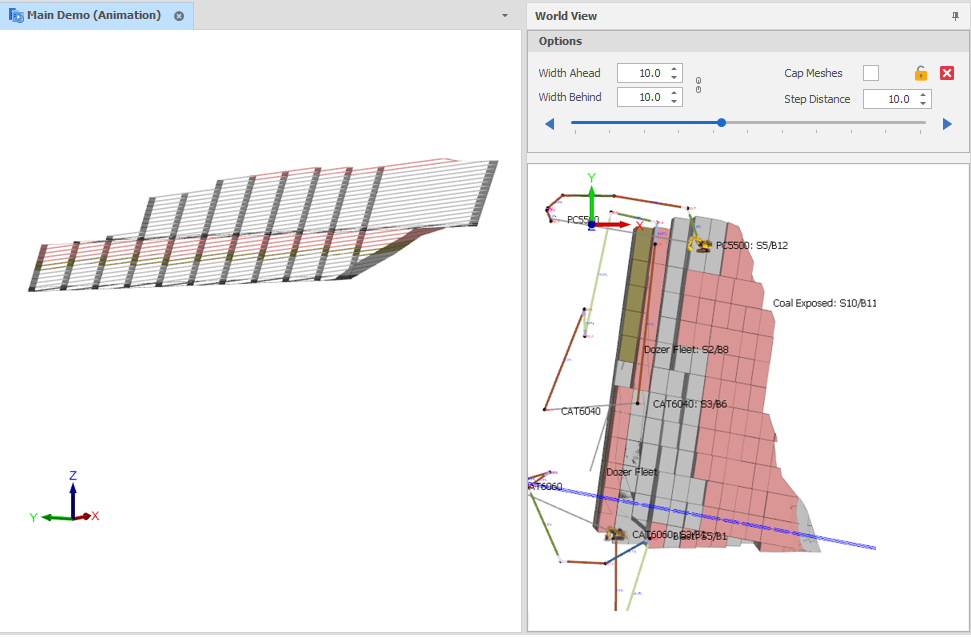971x637 pixels.
Task: Open the document tab list dropdown
Action: pos(505,16)
